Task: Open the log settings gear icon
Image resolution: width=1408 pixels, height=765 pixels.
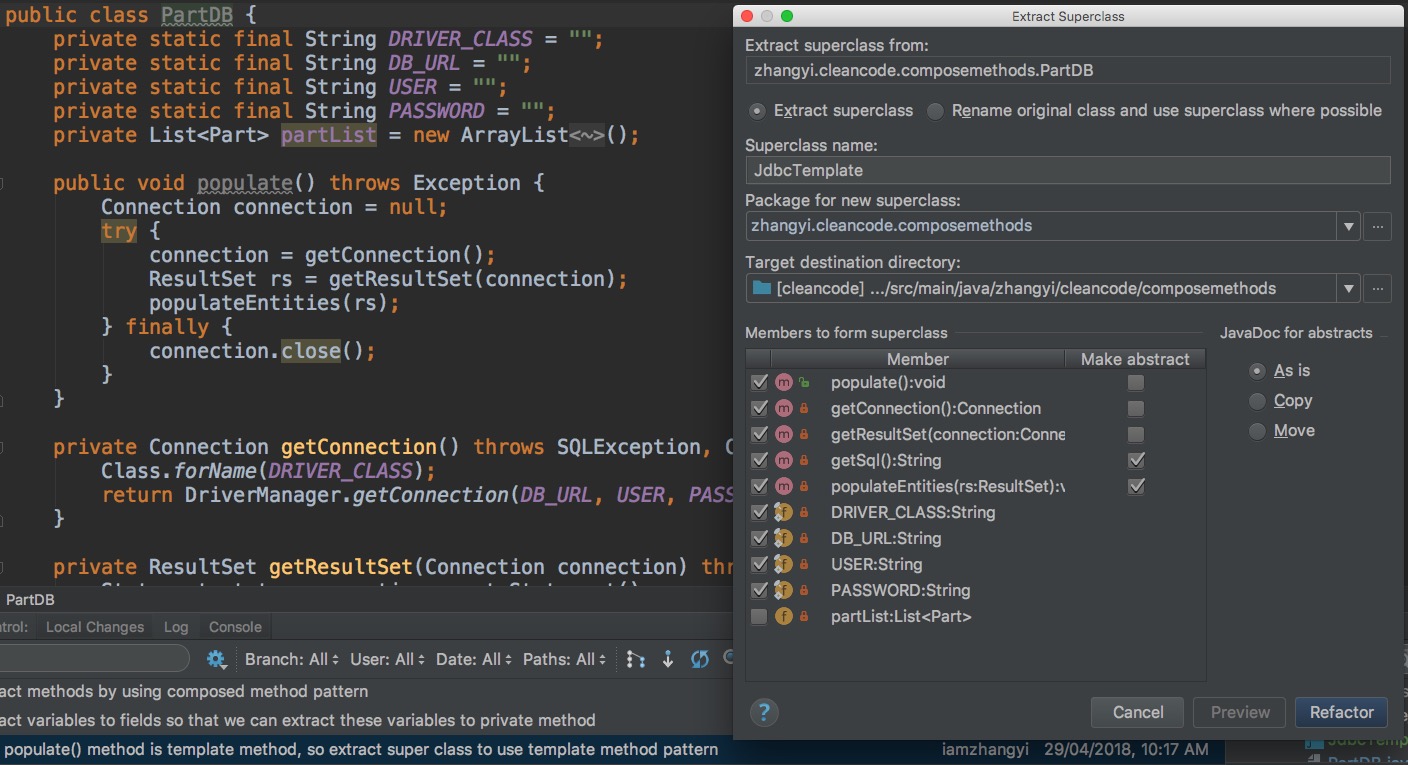Action: click(216, 659)
